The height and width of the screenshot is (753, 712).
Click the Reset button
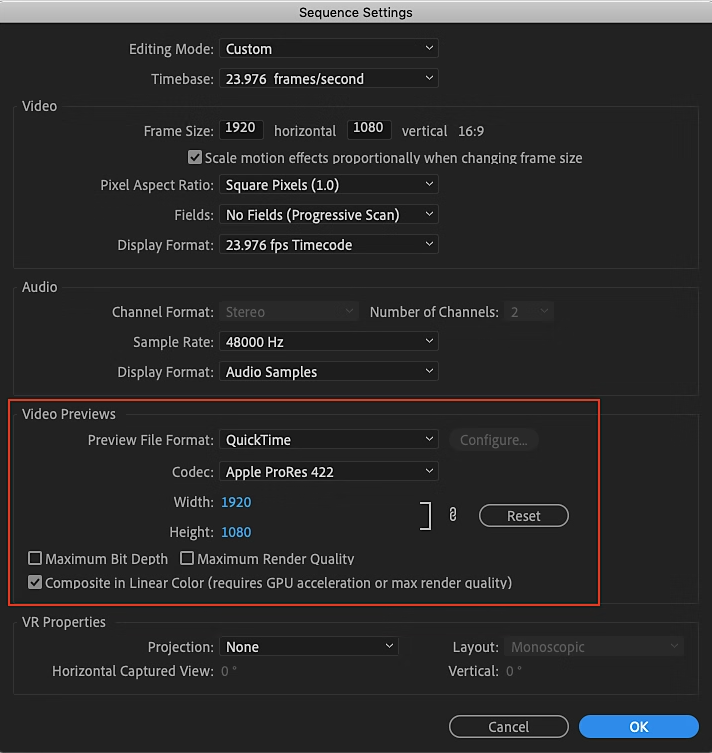pyautogui.click(x=523, y=516)
